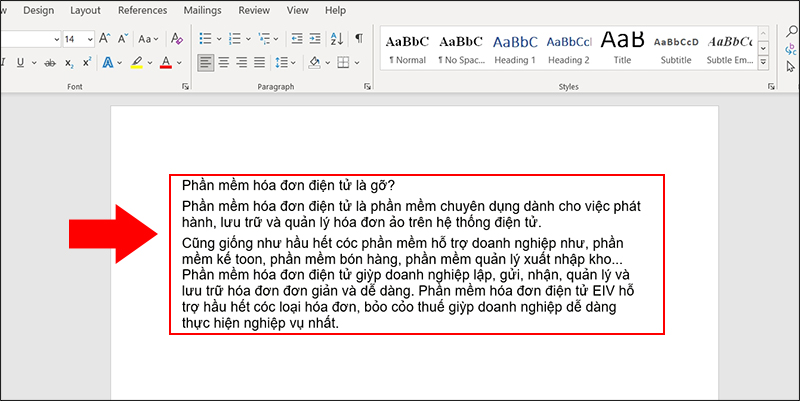This screenshot has height=401, width=800.
Task: Apply the Subtitle style
Action: (x=676, y=47)
